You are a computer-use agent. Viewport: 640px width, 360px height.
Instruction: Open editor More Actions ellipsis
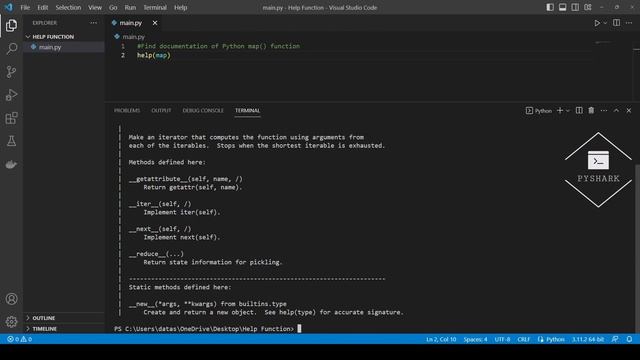pyautogui.click(x=629, y=23)
